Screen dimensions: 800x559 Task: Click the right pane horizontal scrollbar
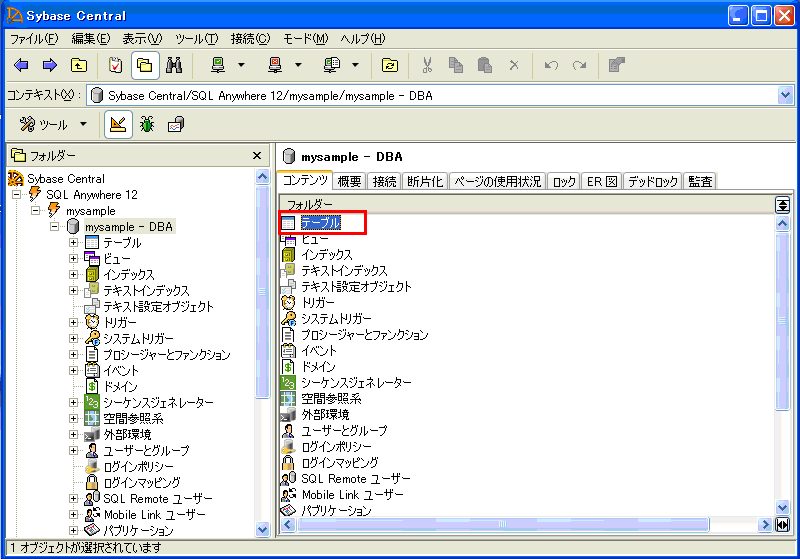coord(530,525)
